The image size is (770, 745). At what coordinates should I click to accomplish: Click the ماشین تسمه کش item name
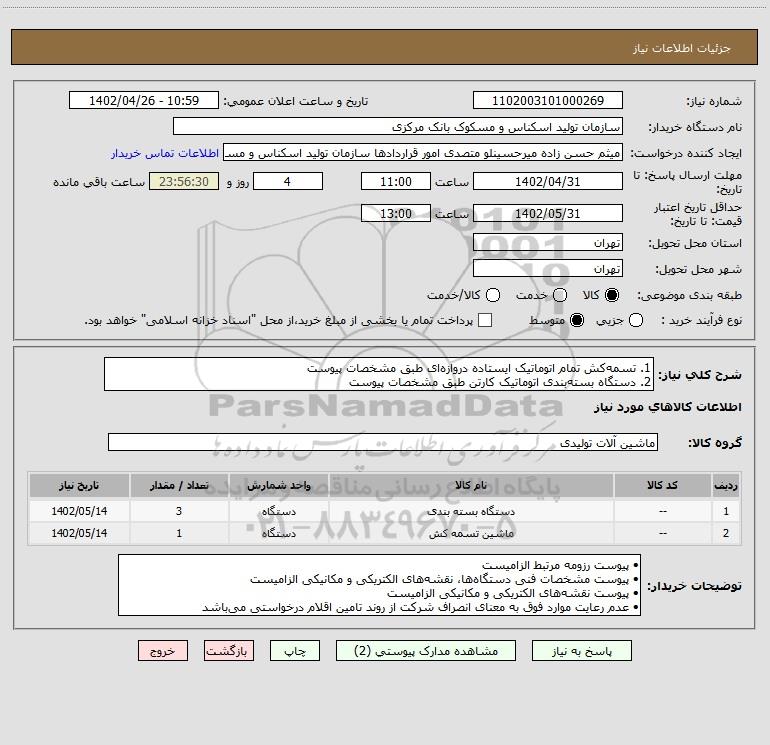(x=471, y=533)
